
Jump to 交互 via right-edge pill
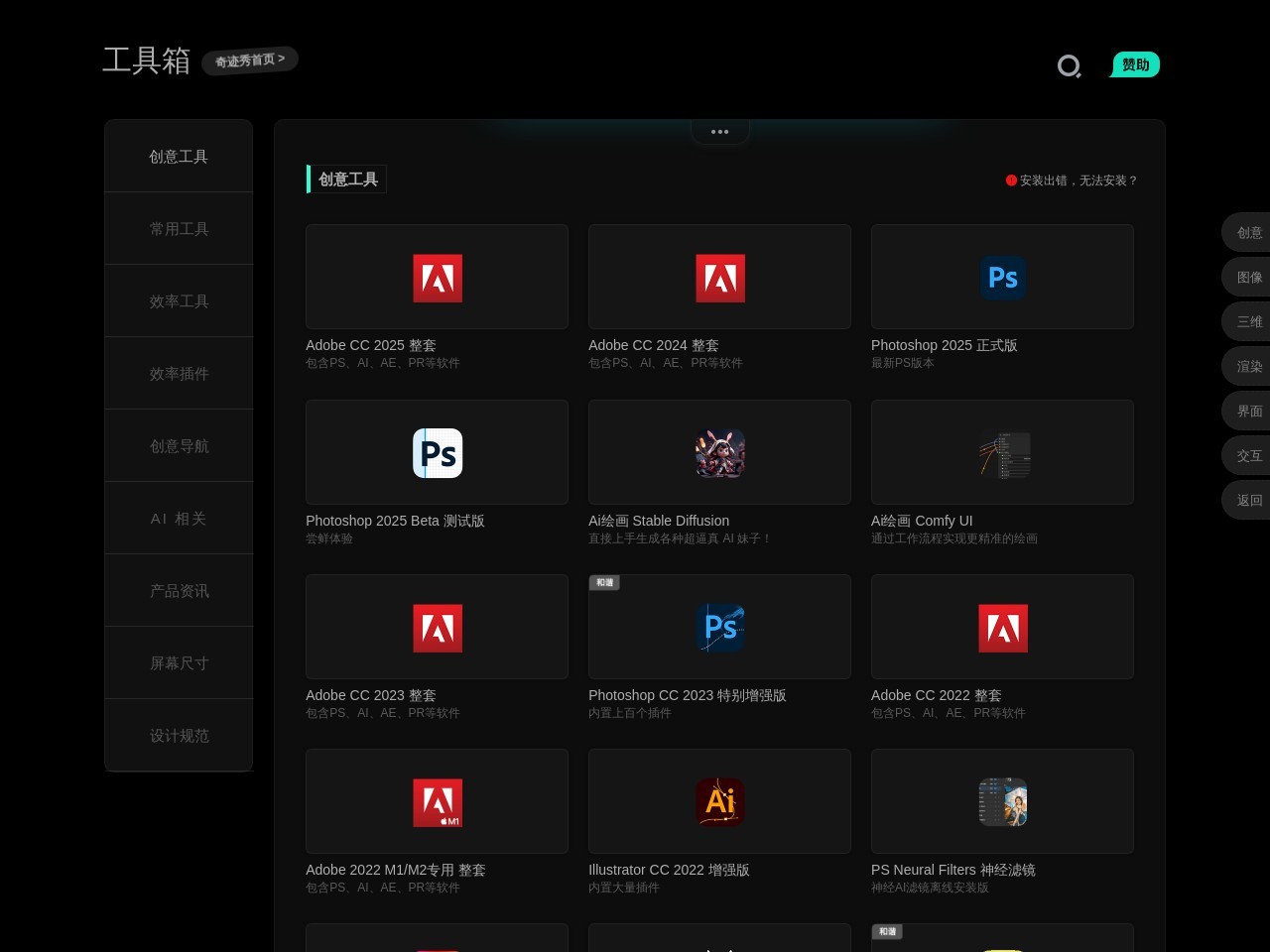[1247, 455]
